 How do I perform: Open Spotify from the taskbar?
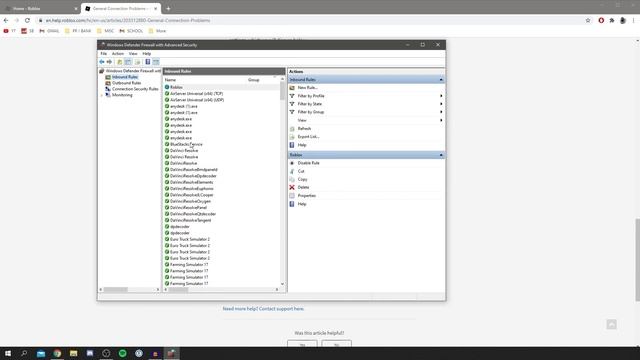coord(122,353)
